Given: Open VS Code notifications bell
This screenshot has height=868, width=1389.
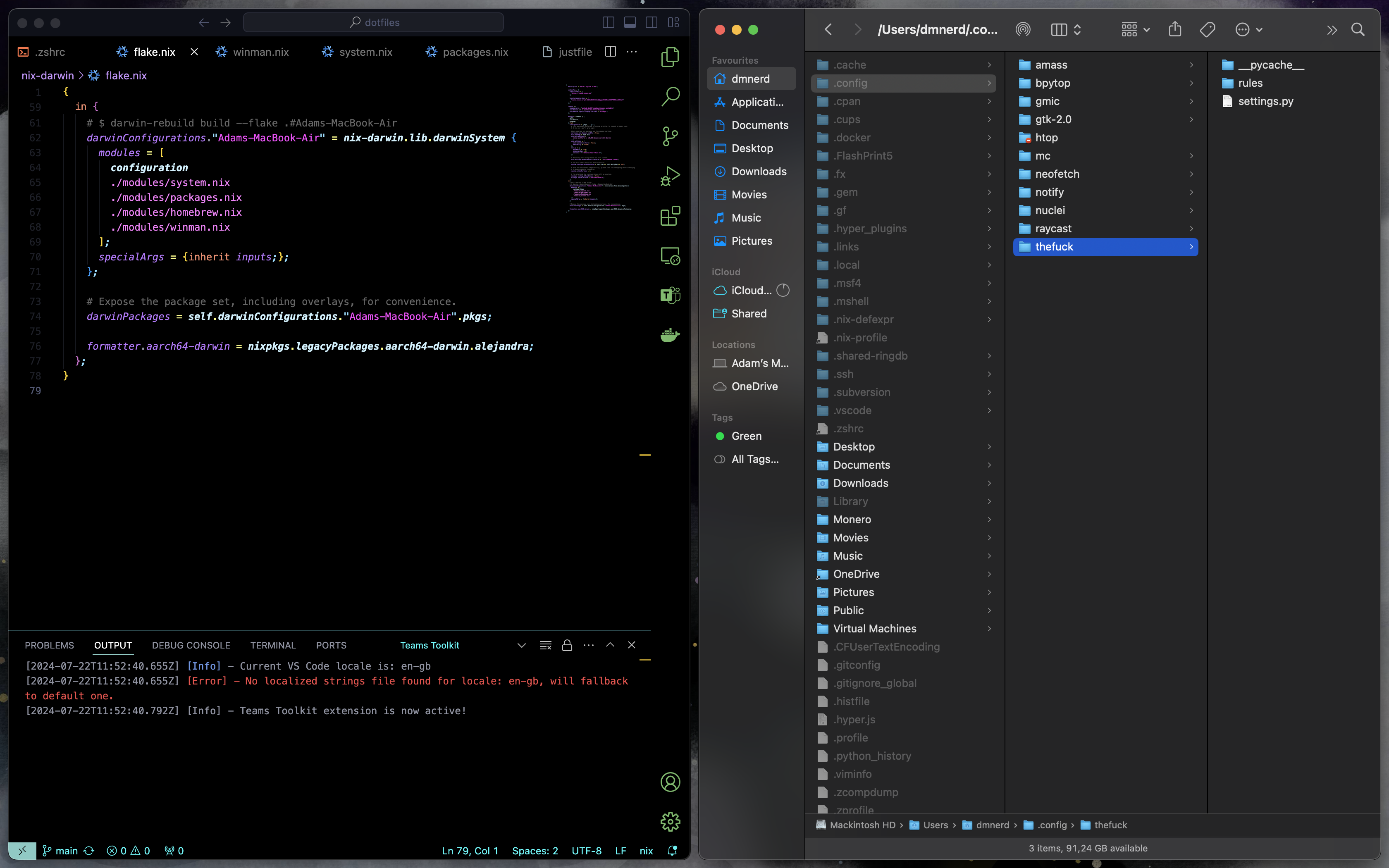Looking at the screenshot, I should (672, 851).
